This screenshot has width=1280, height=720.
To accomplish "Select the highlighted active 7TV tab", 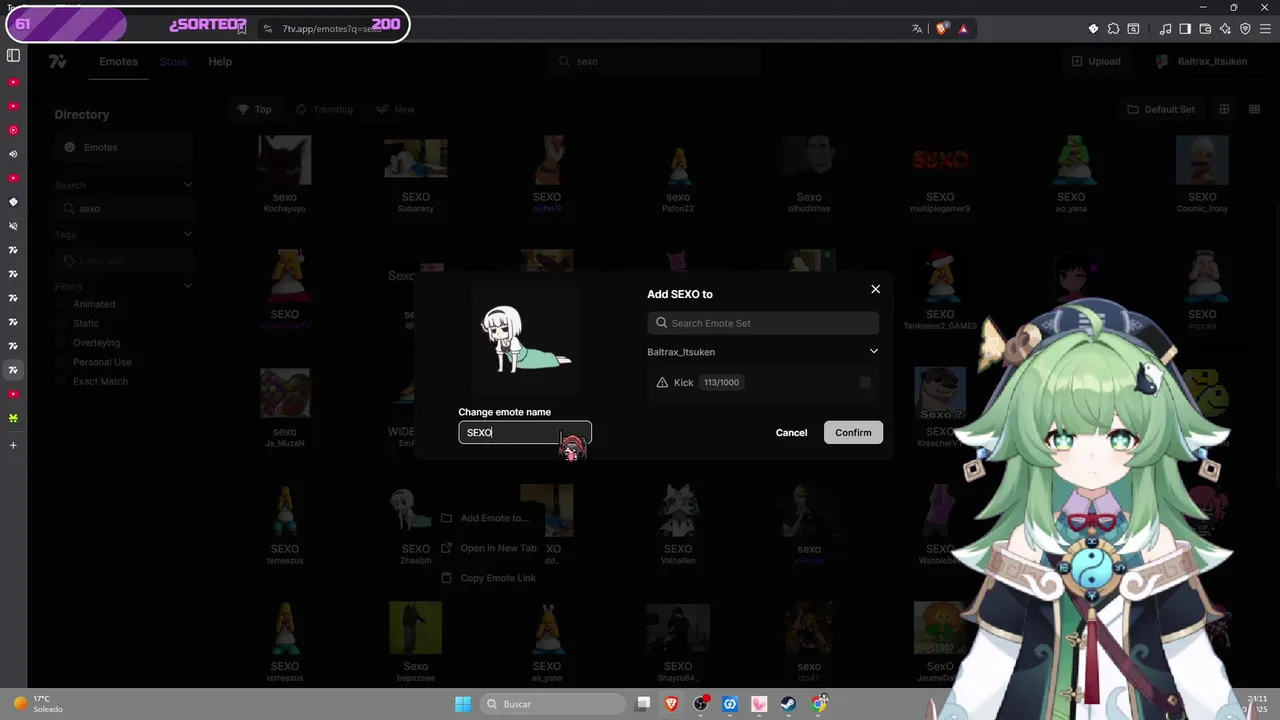I will point(13,370).
